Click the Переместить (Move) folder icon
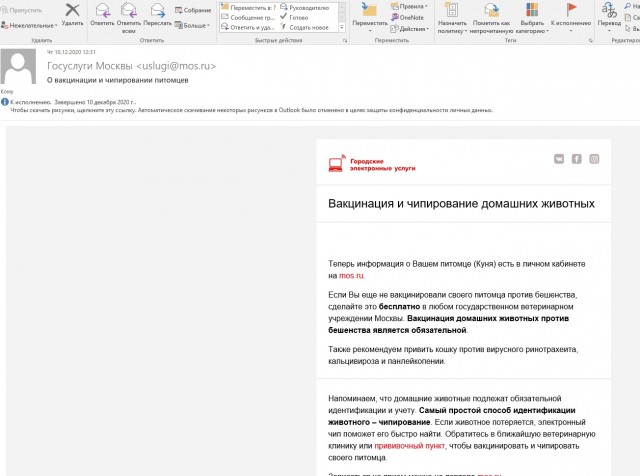640x476 pixels. coord(370,9)
